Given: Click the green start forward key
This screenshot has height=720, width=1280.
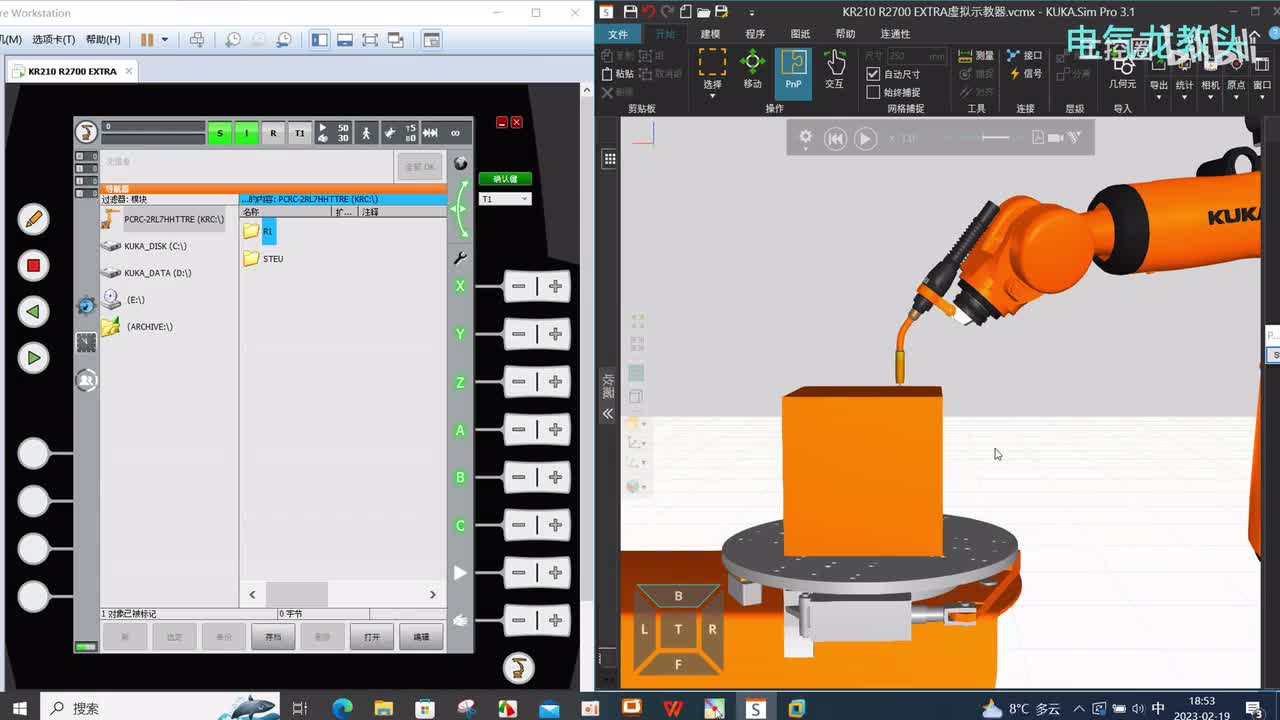Looking at the screenshot, I should point(33,357).
